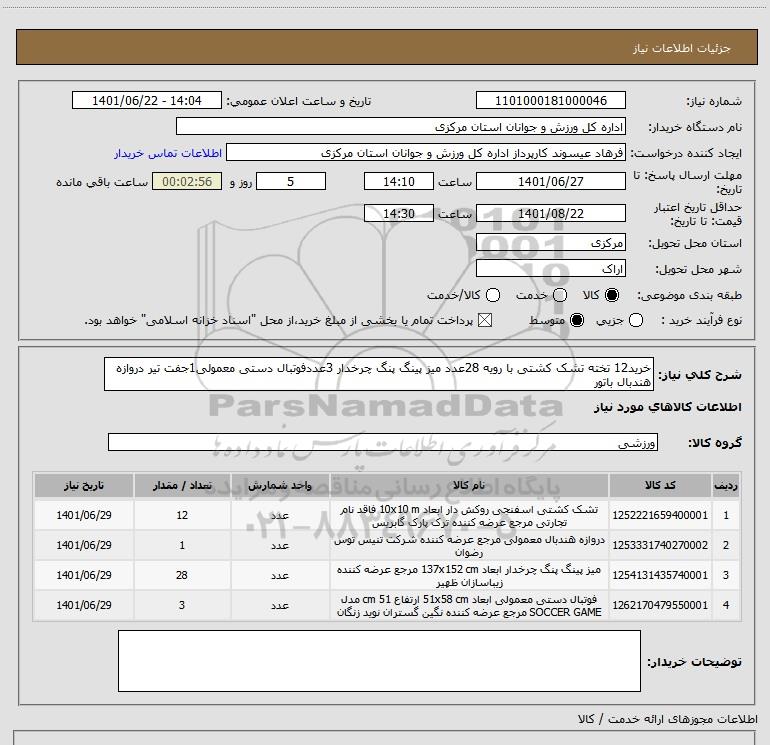Choose the جزیی purchase type option
Image resolution: width=770 pixels, height=745 pixels.
coord(636,320)
